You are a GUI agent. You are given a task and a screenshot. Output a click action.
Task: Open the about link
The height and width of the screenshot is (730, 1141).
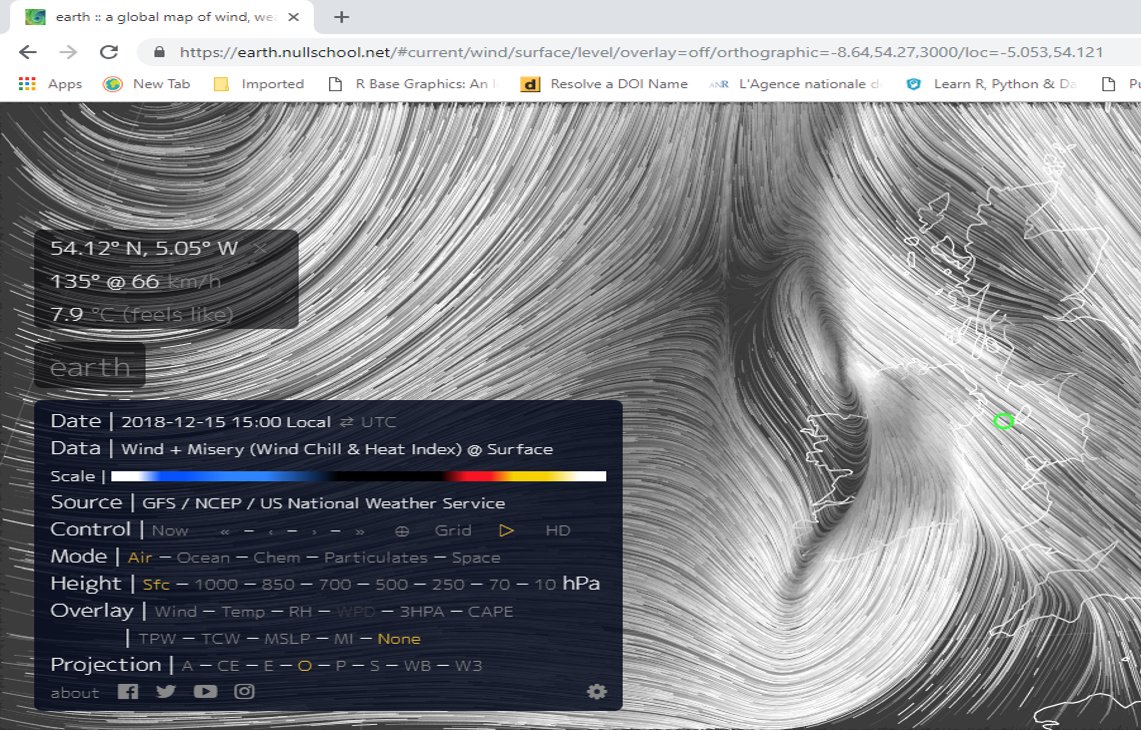coord(74,693)
